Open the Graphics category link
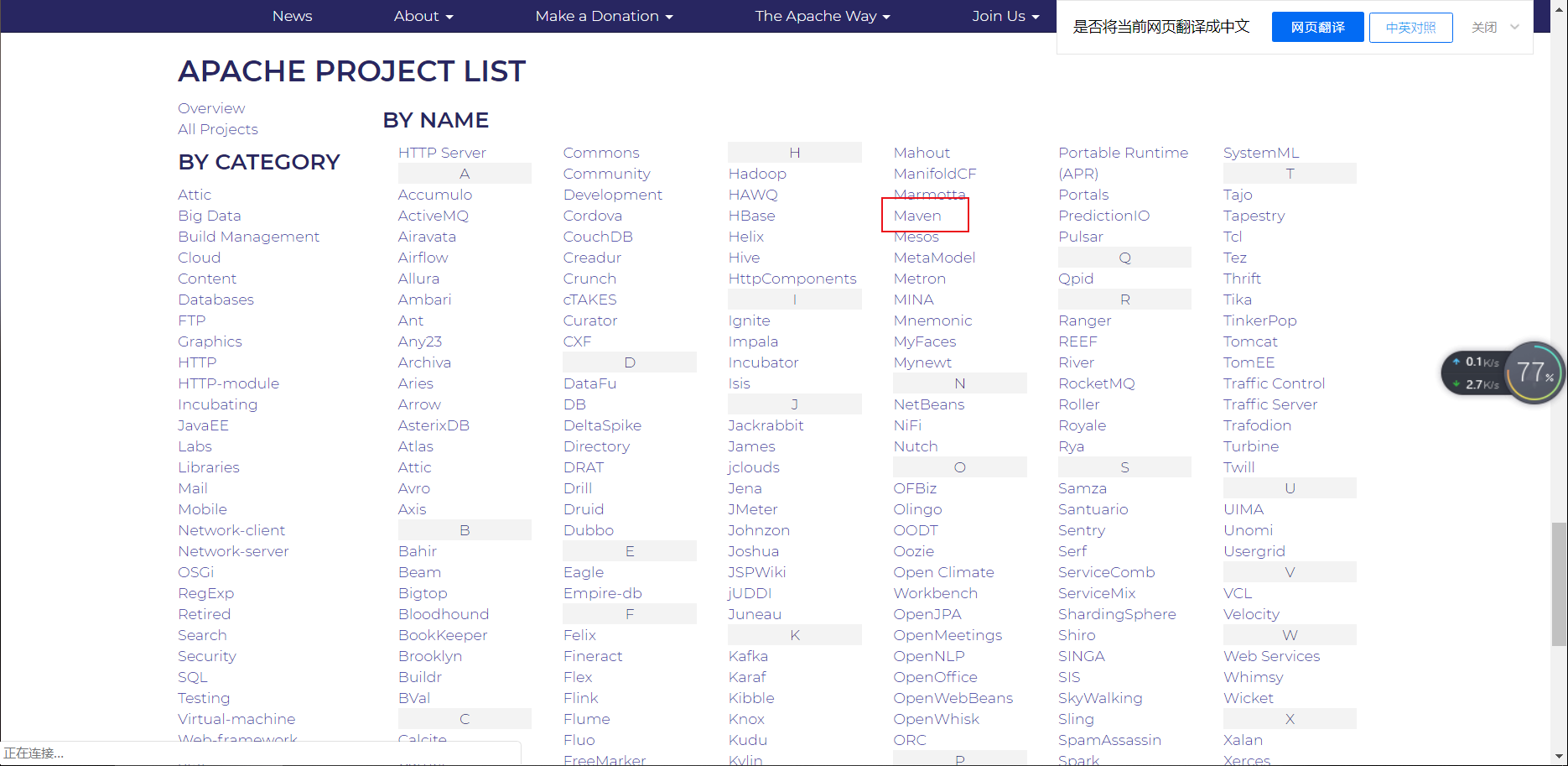The height and width of the screenshot is (766, 1568). point(210,341)
